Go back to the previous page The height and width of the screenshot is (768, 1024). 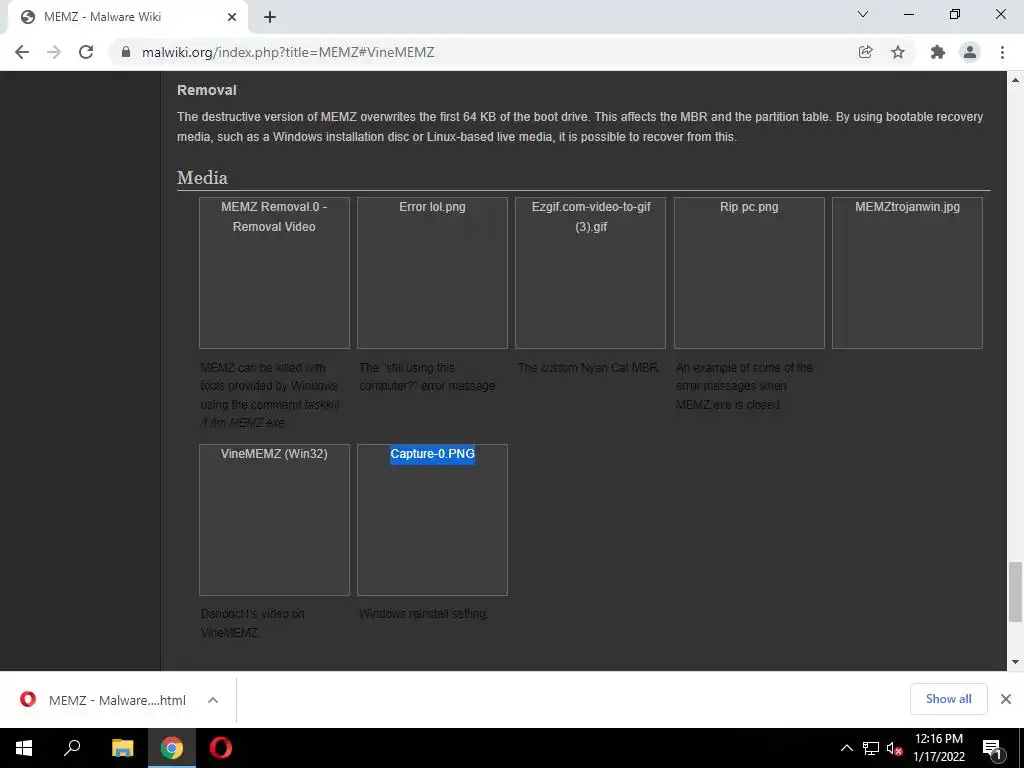22,52
